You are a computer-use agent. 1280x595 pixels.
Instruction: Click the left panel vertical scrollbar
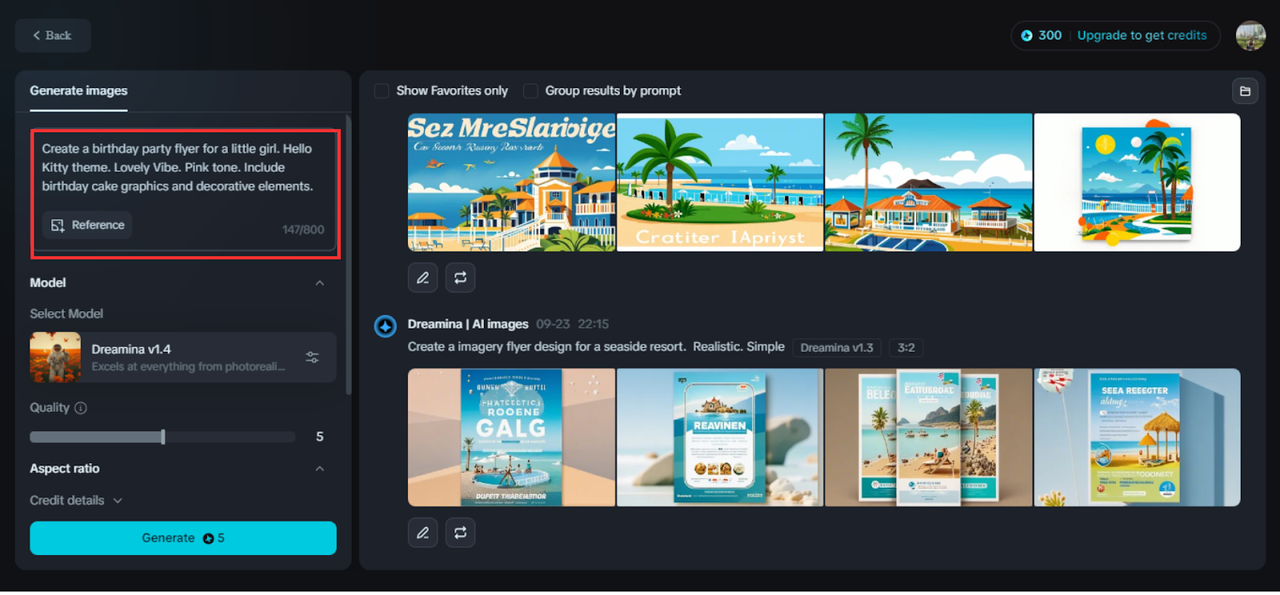[x=348, y=255]
